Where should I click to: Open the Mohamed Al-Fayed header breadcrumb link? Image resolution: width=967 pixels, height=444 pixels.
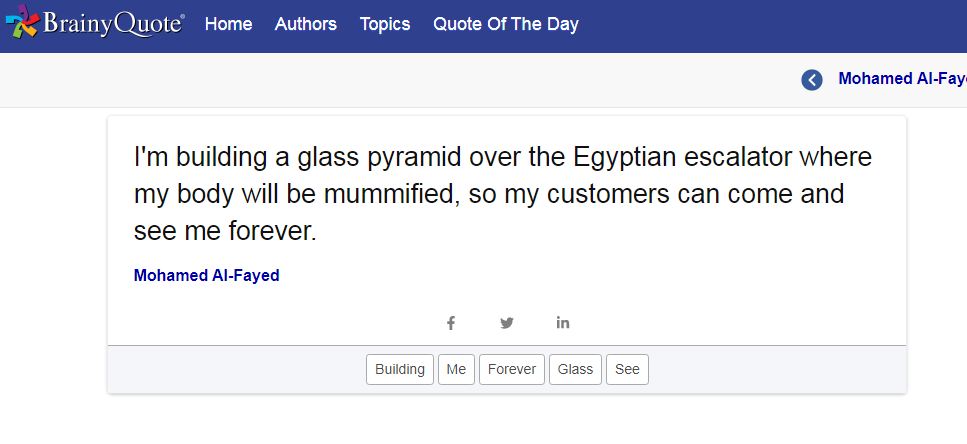[x=901, y=79]
